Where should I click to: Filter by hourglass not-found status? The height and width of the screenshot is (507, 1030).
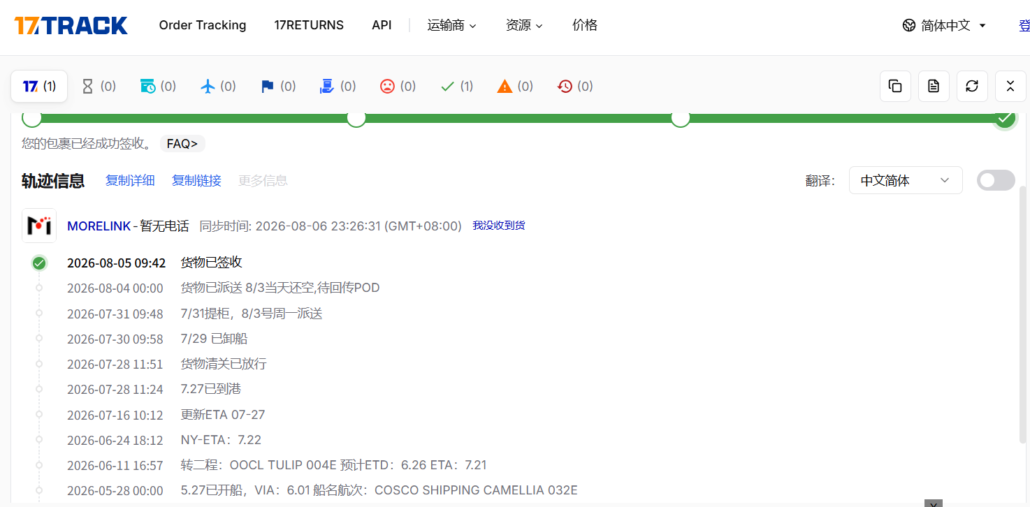pyautogui.click(x=99, y=86)
